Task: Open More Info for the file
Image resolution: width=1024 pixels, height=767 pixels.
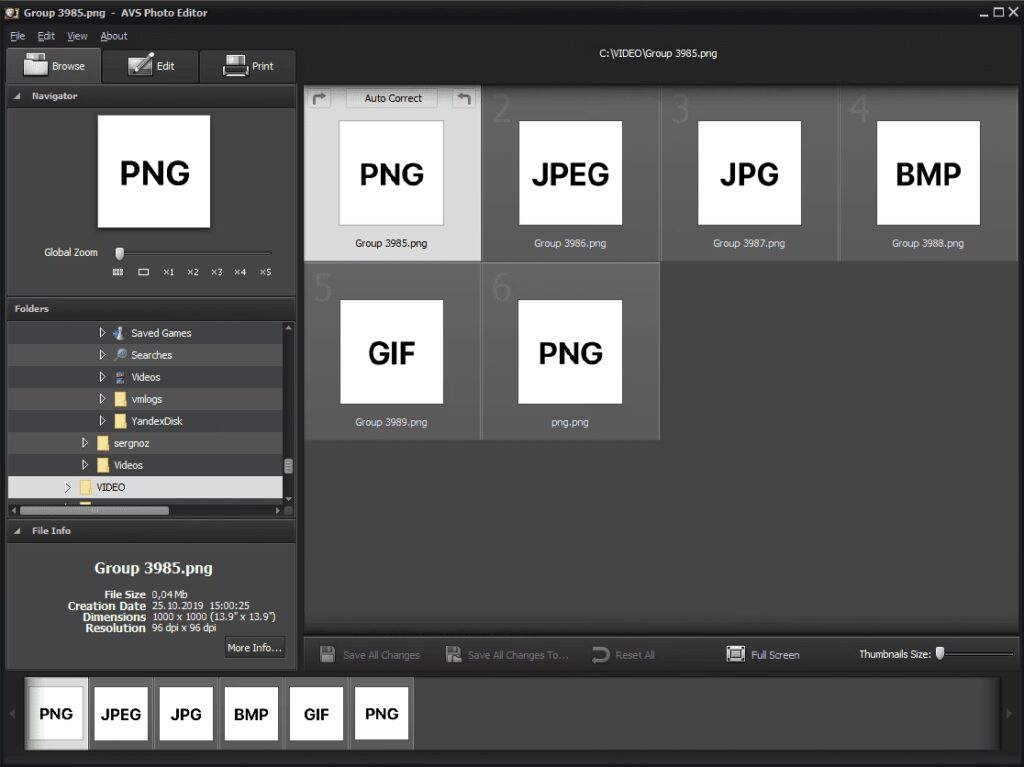Action: point(254,648)
